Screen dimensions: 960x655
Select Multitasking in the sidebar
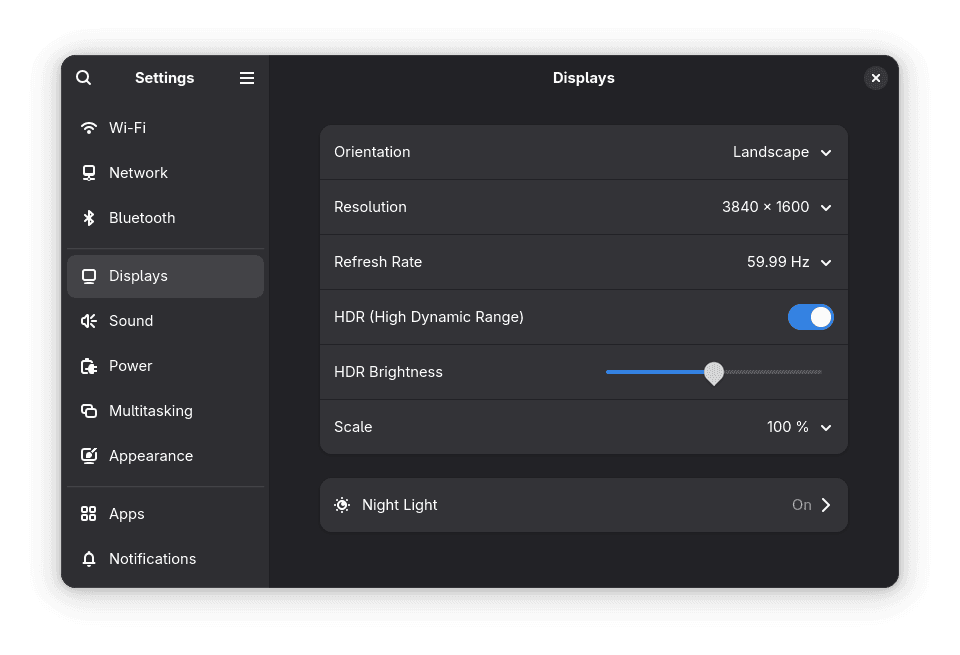[165, 411]
